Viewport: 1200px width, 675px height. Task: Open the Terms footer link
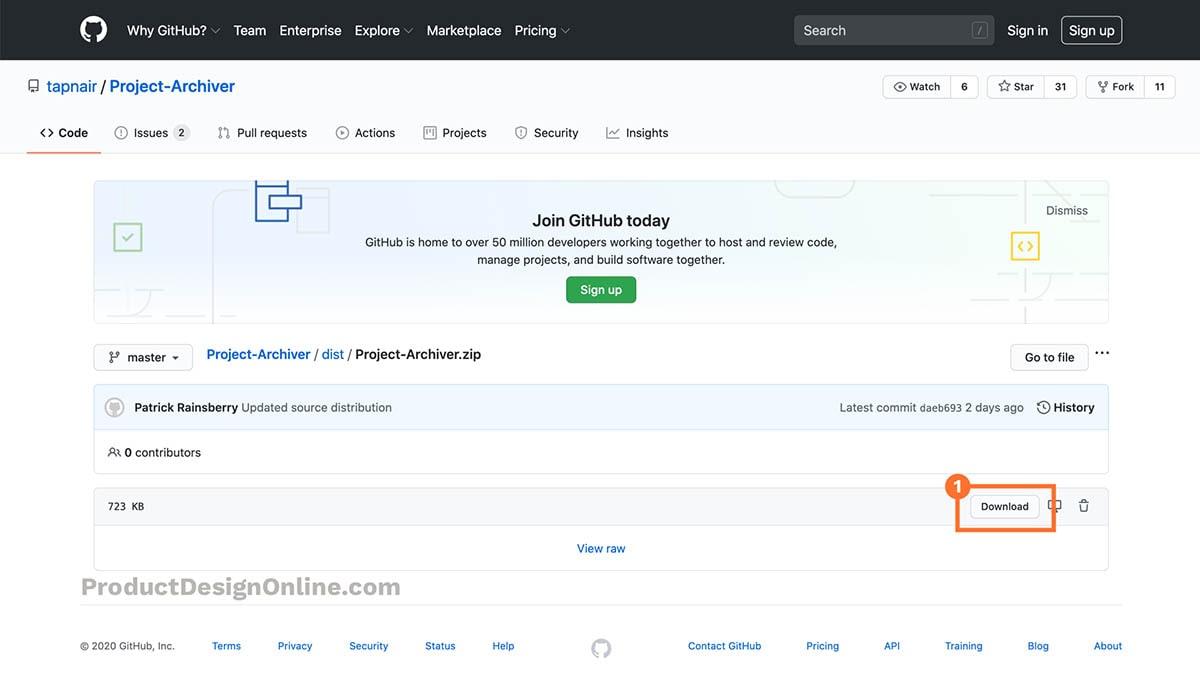pyautogui.click(x=226, y=646)
